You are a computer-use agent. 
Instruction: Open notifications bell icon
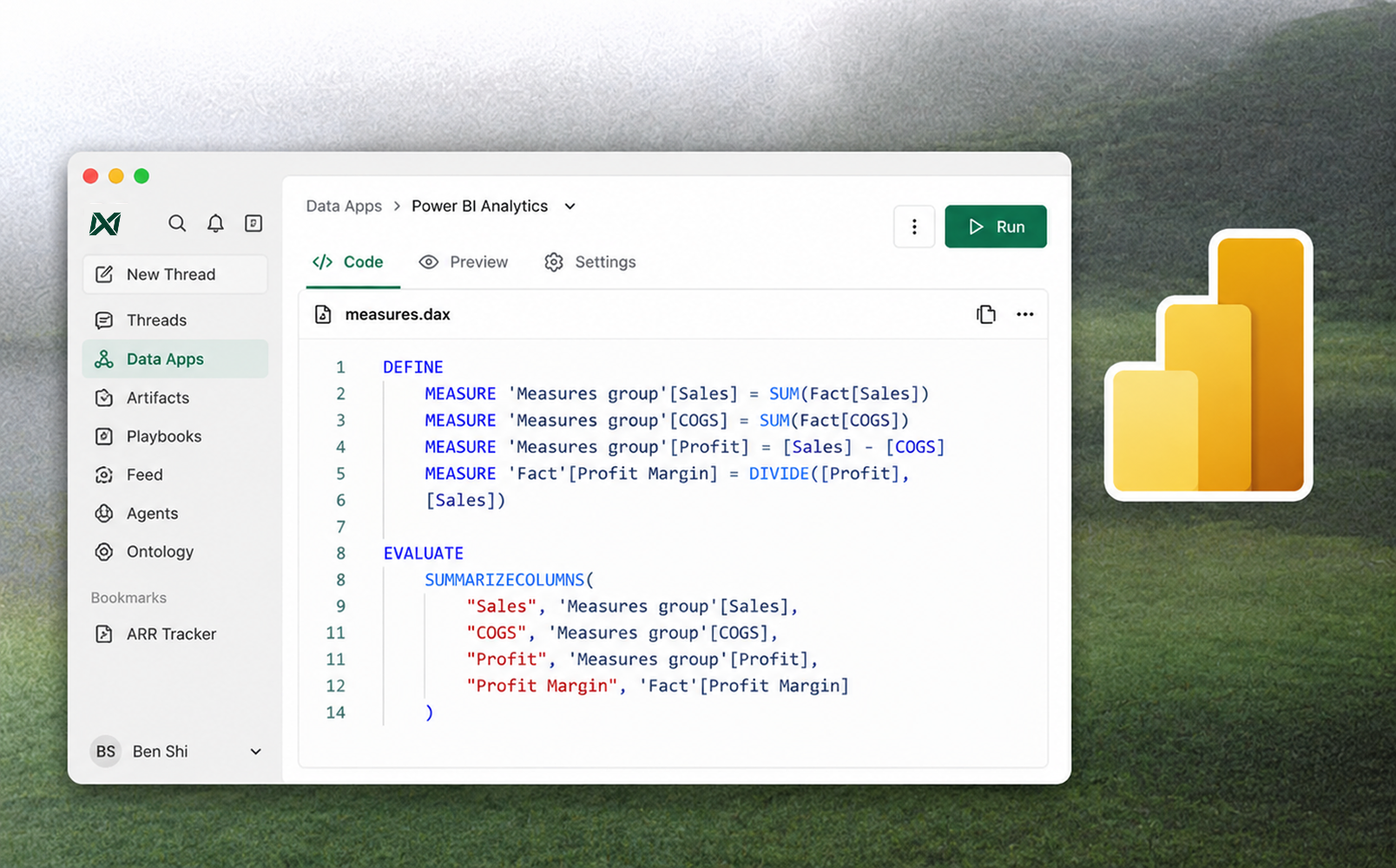click(x=215, y=223)
